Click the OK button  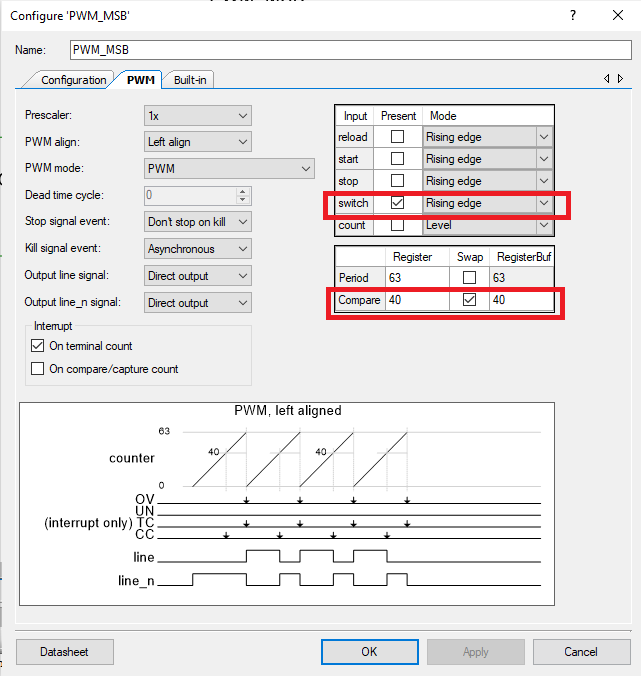(x=369, y=651)
